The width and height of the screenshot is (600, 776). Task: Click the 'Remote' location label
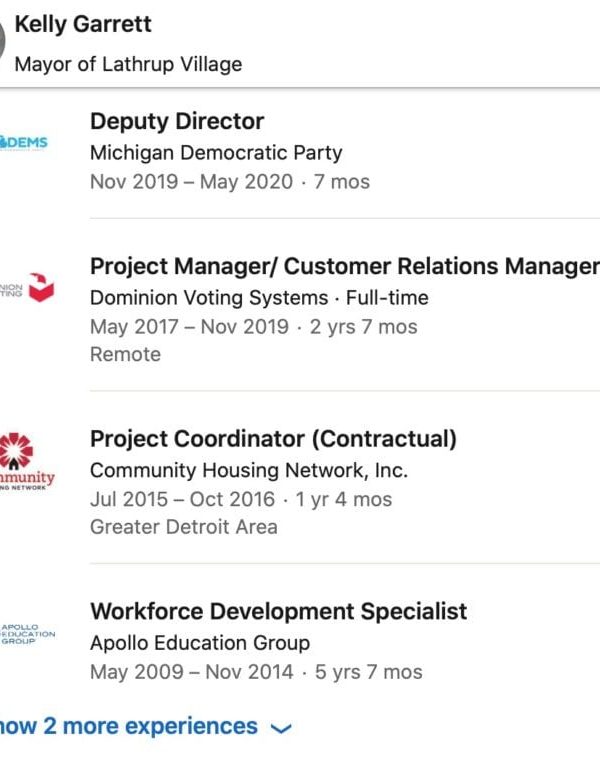coord(125,354)
